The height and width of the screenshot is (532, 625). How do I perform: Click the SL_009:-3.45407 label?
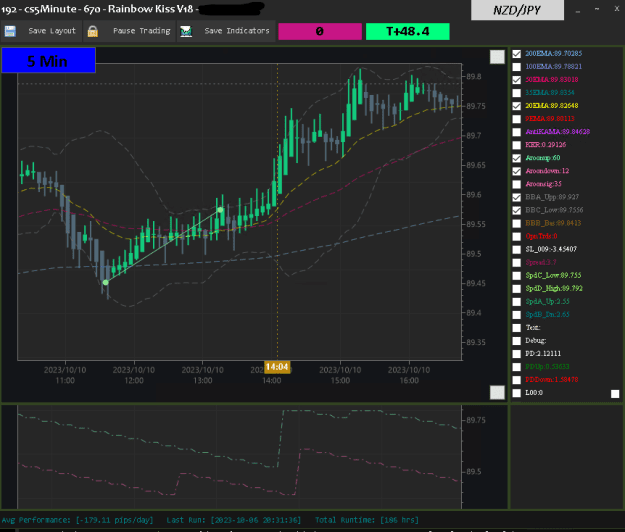click(551, 249)
